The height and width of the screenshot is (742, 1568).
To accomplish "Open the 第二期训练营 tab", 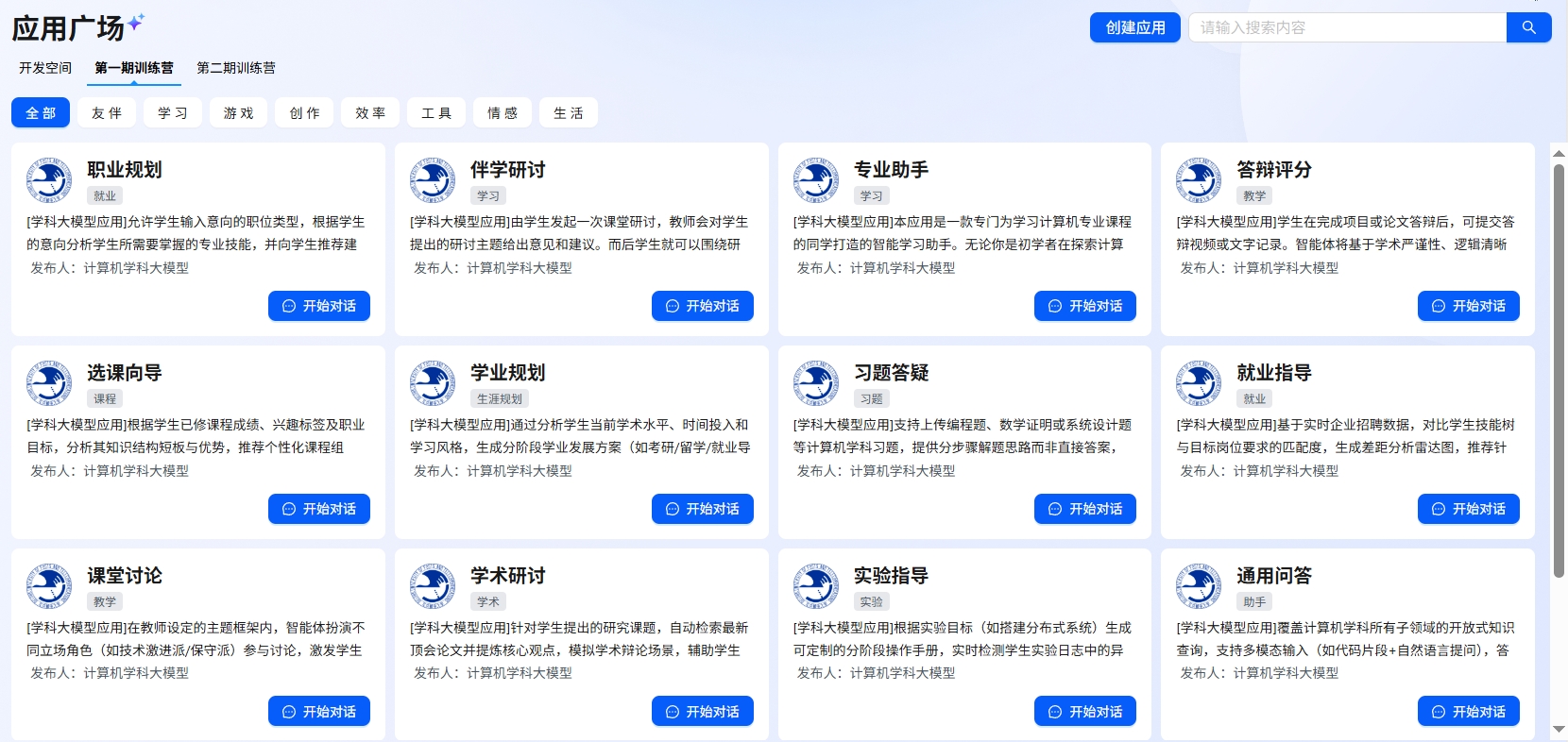I will (x=236, y=68).
